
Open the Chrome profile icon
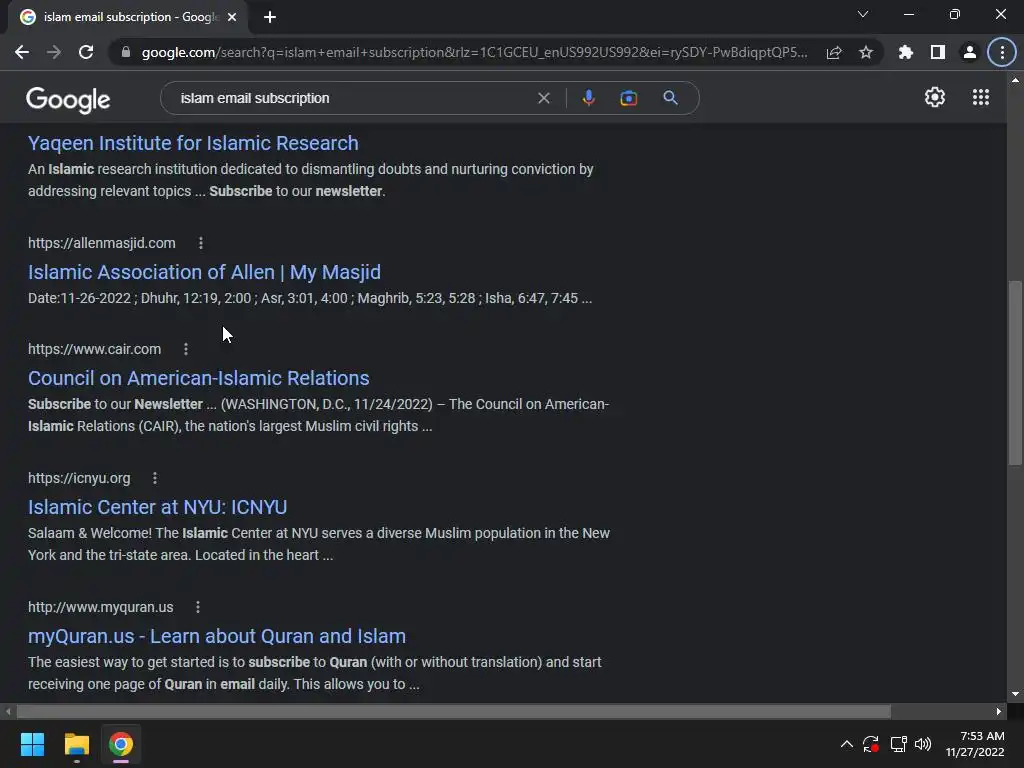tap(970, 52)
